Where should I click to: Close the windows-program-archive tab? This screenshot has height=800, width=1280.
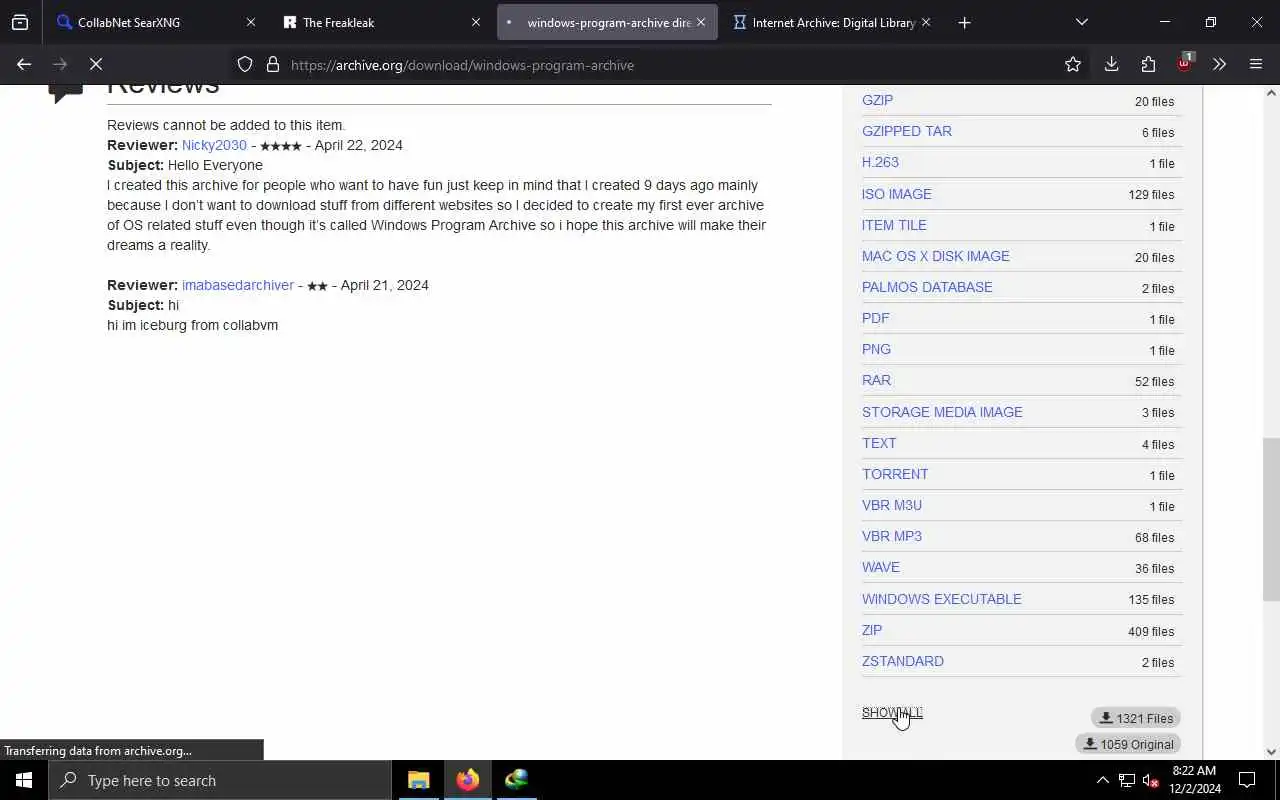click(701, 22)
